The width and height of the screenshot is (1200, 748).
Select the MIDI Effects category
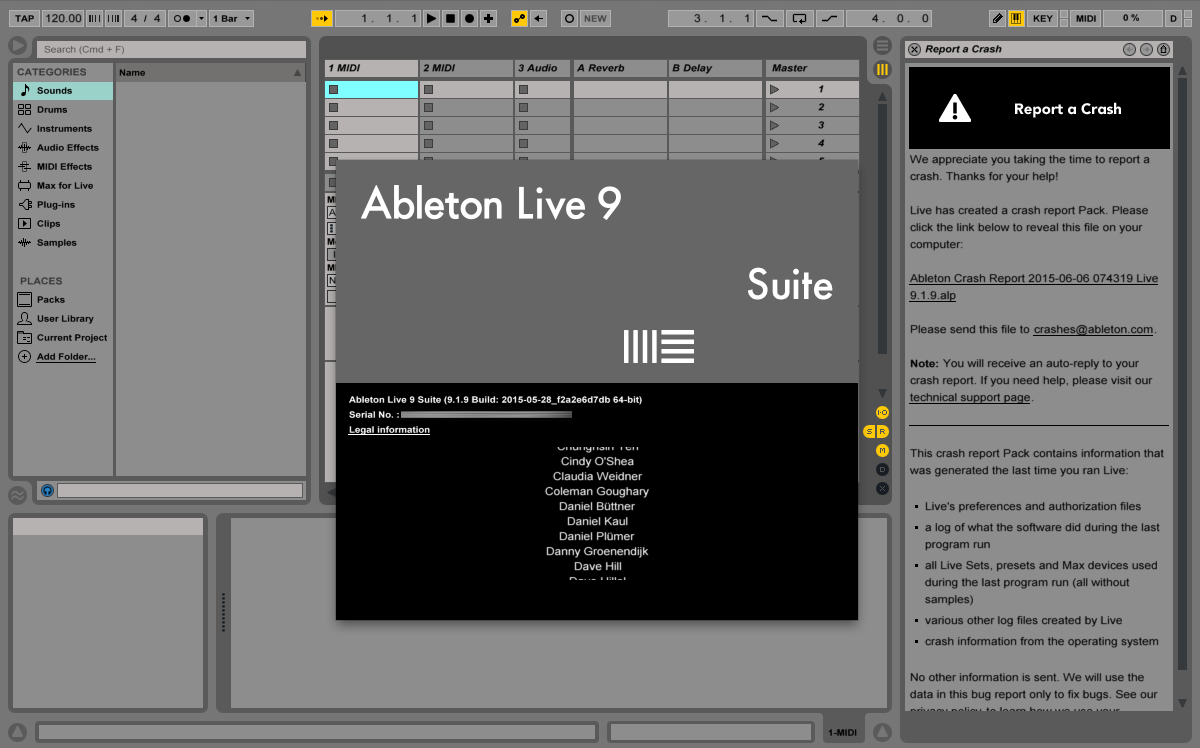pos(63,167)
